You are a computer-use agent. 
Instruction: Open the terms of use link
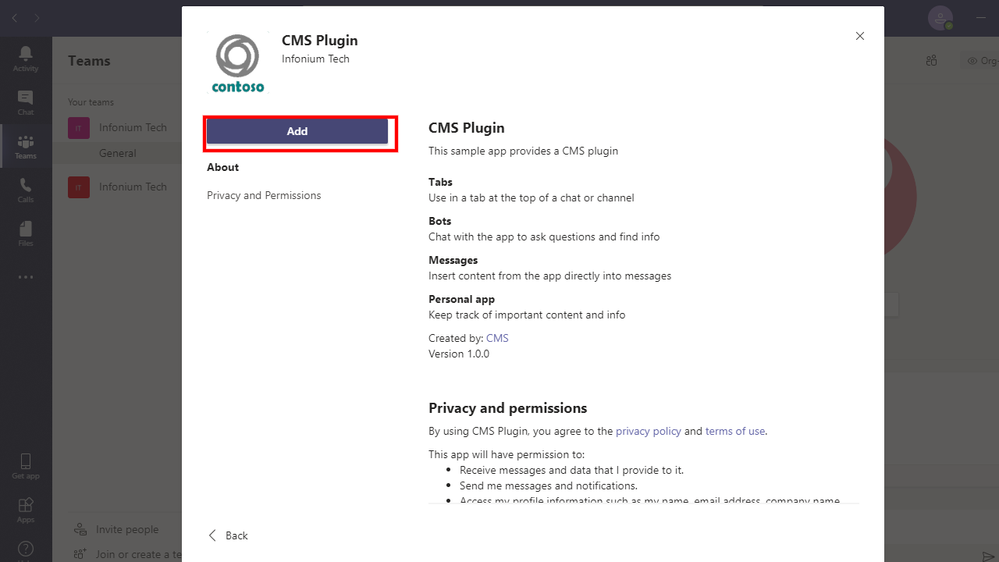coord(735,431)
